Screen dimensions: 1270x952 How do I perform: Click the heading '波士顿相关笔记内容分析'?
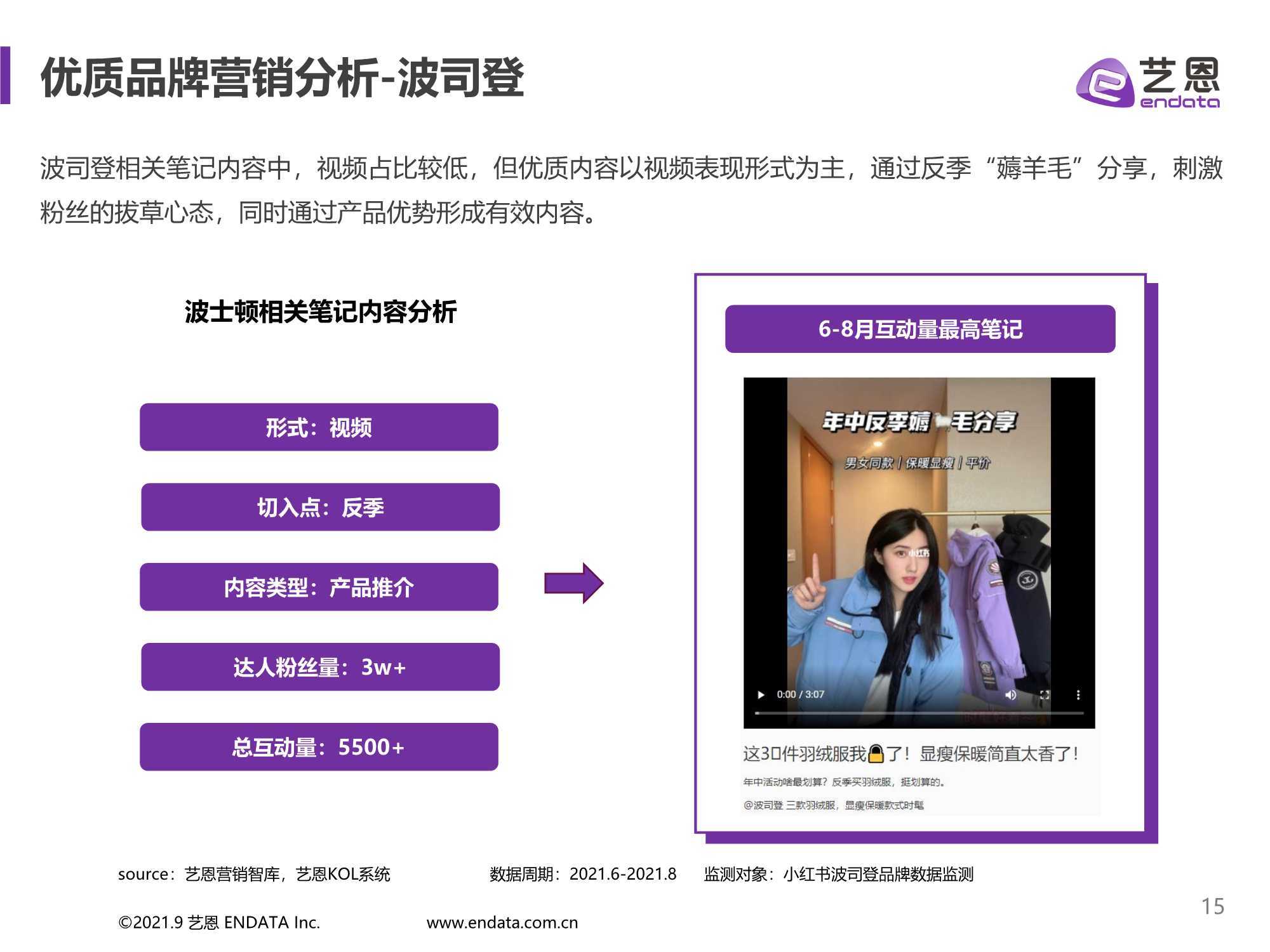tap(321, 312)
